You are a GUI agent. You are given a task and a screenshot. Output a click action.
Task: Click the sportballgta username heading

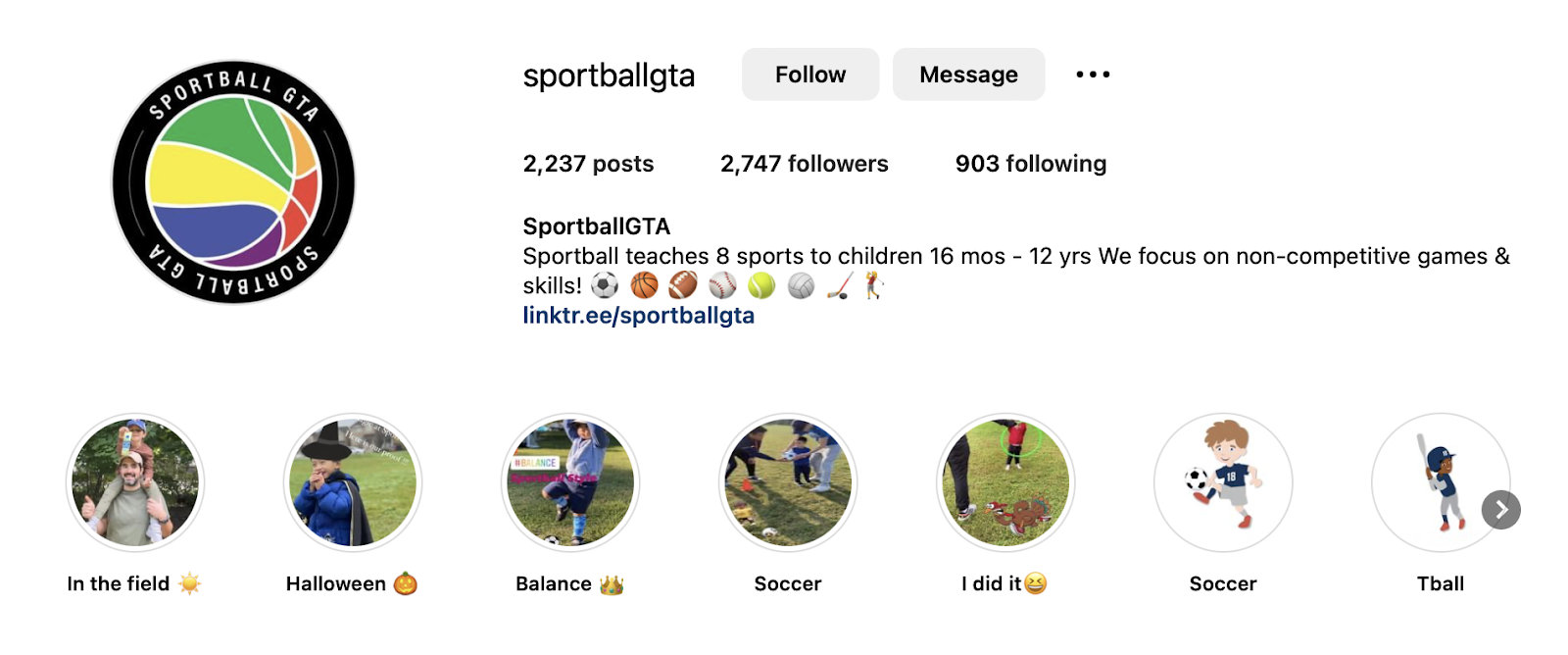tap(609, 76)
